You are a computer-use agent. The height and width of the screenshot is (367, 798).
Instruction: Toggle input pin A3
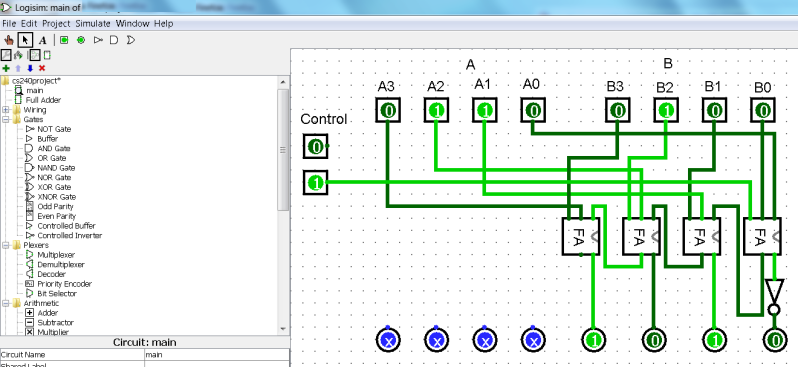pos(388,110)
